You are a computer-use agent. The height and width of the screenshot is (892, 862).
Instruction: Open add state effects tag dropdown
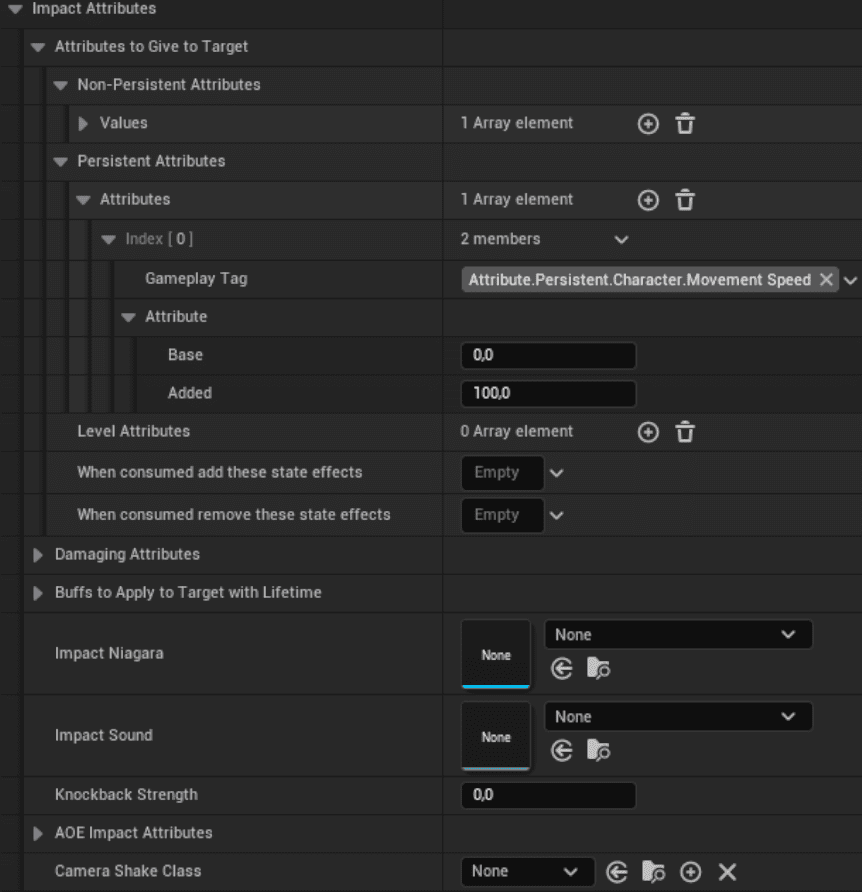click(x=556, y=473)
